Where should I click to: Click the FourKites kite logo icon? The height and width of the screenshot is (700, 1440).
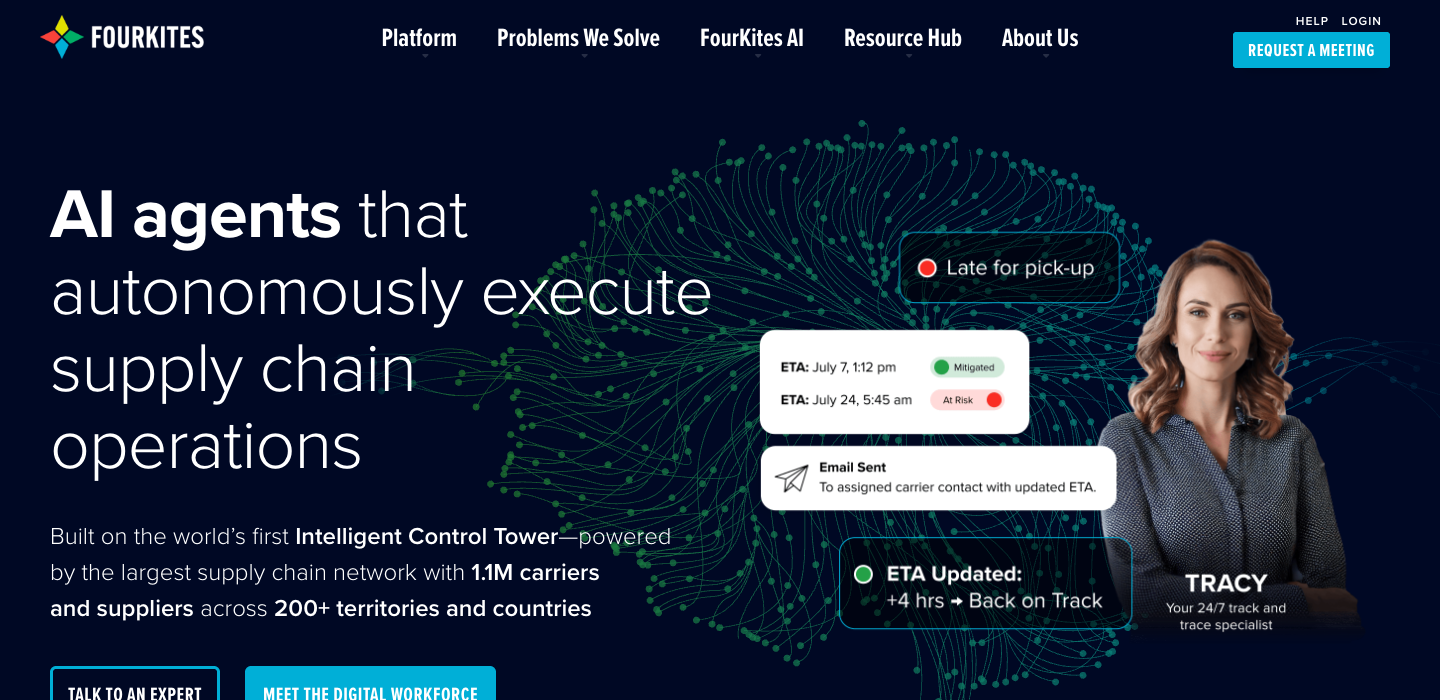61,37
